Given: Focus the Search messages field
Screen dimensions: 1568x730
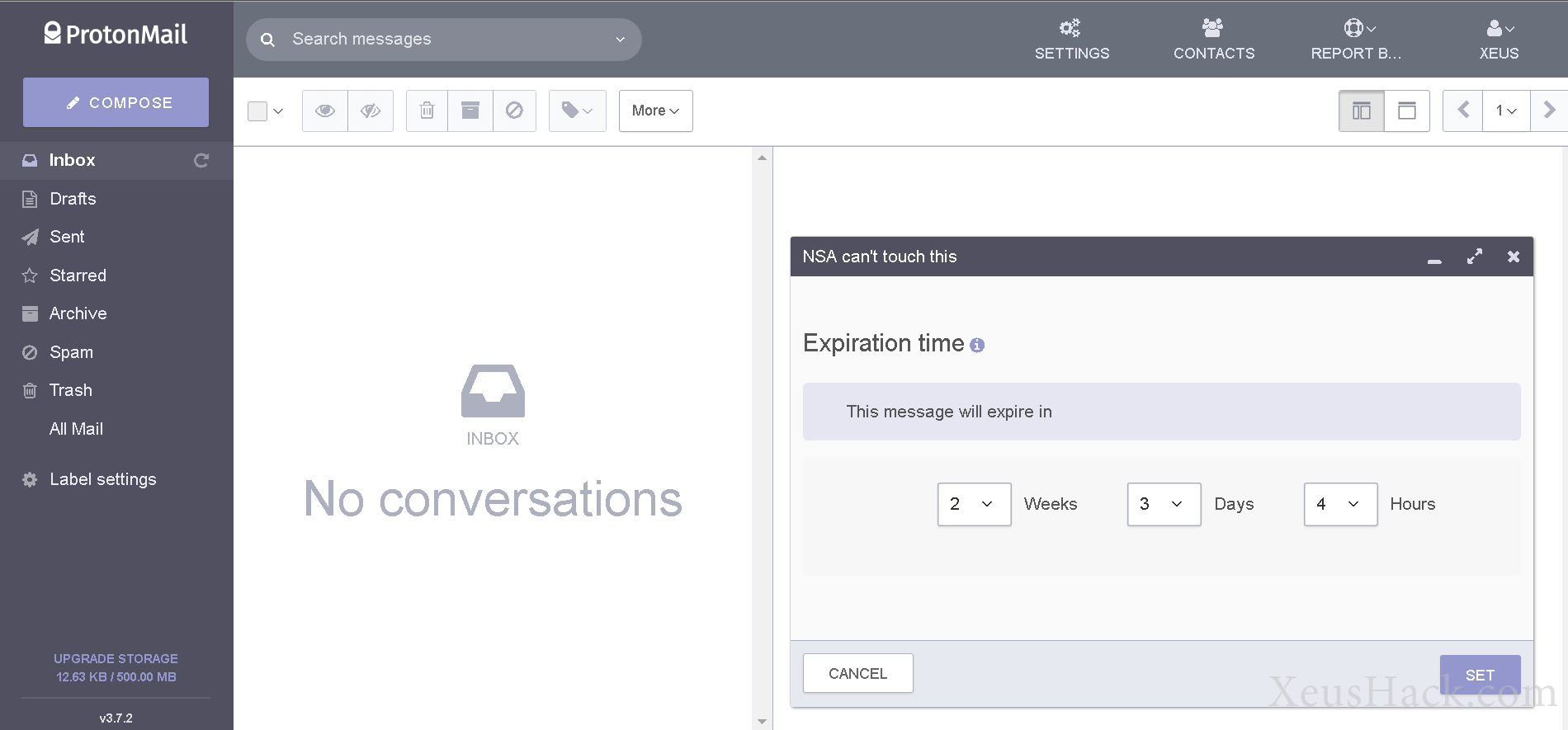Looking at the screenshot, I should [x=446, y=40].
